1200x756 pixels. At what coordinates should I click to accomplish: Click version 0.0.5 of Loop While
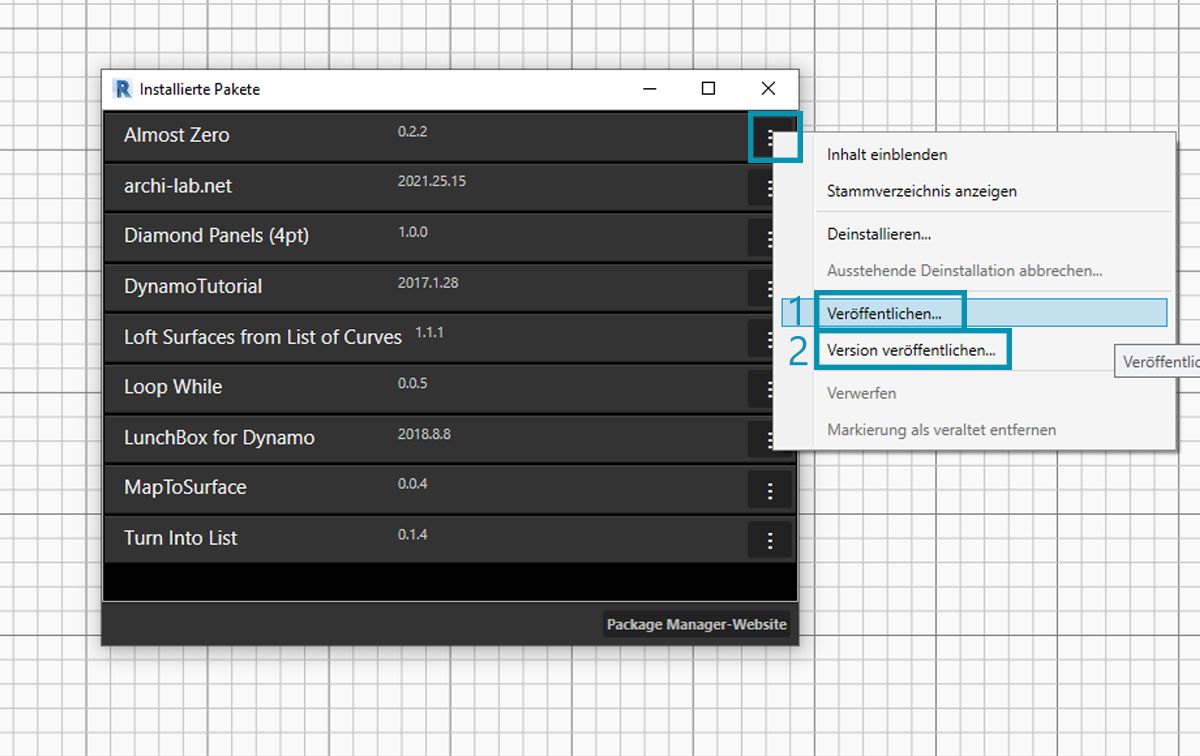(x=413, y=383)
